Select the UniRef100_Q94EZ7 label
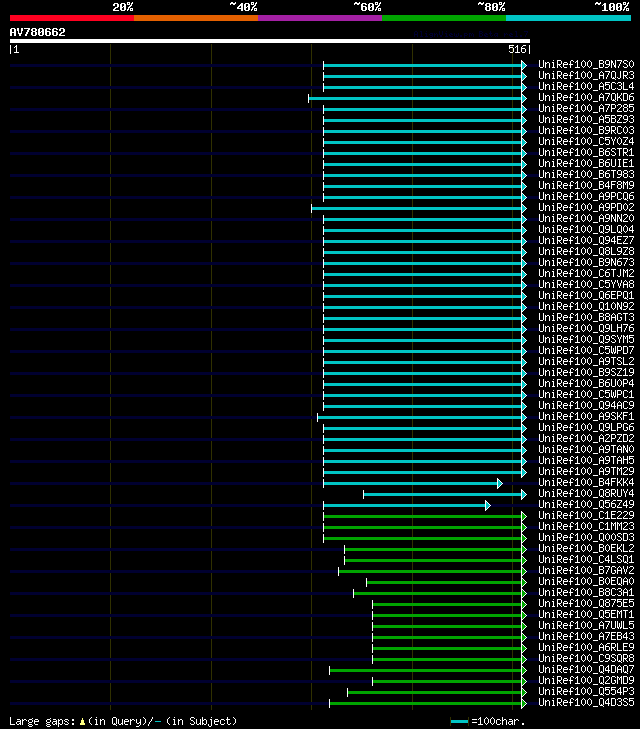Image resolution: width=640 pixels, height=729 pixels. 586,240
